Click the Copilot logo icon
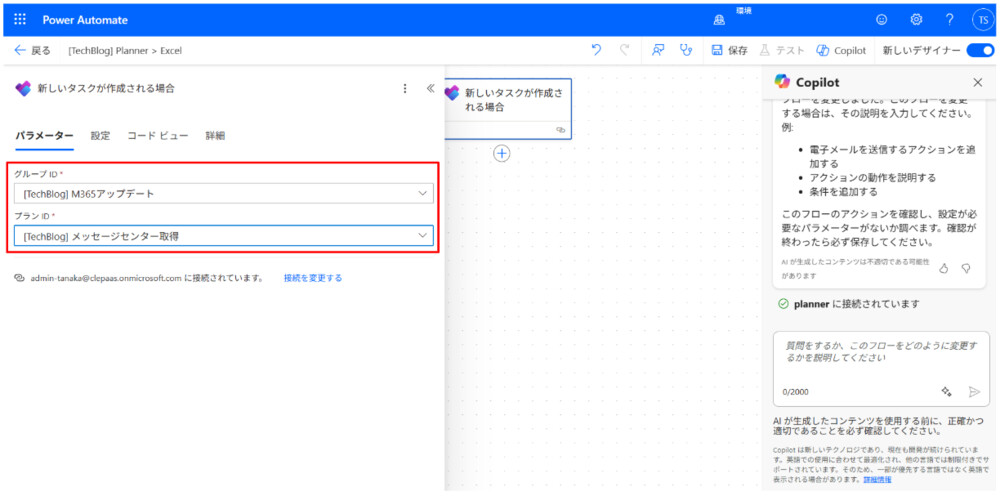The height and width of the screenshot is (496, 1000). tap(782, 82)
